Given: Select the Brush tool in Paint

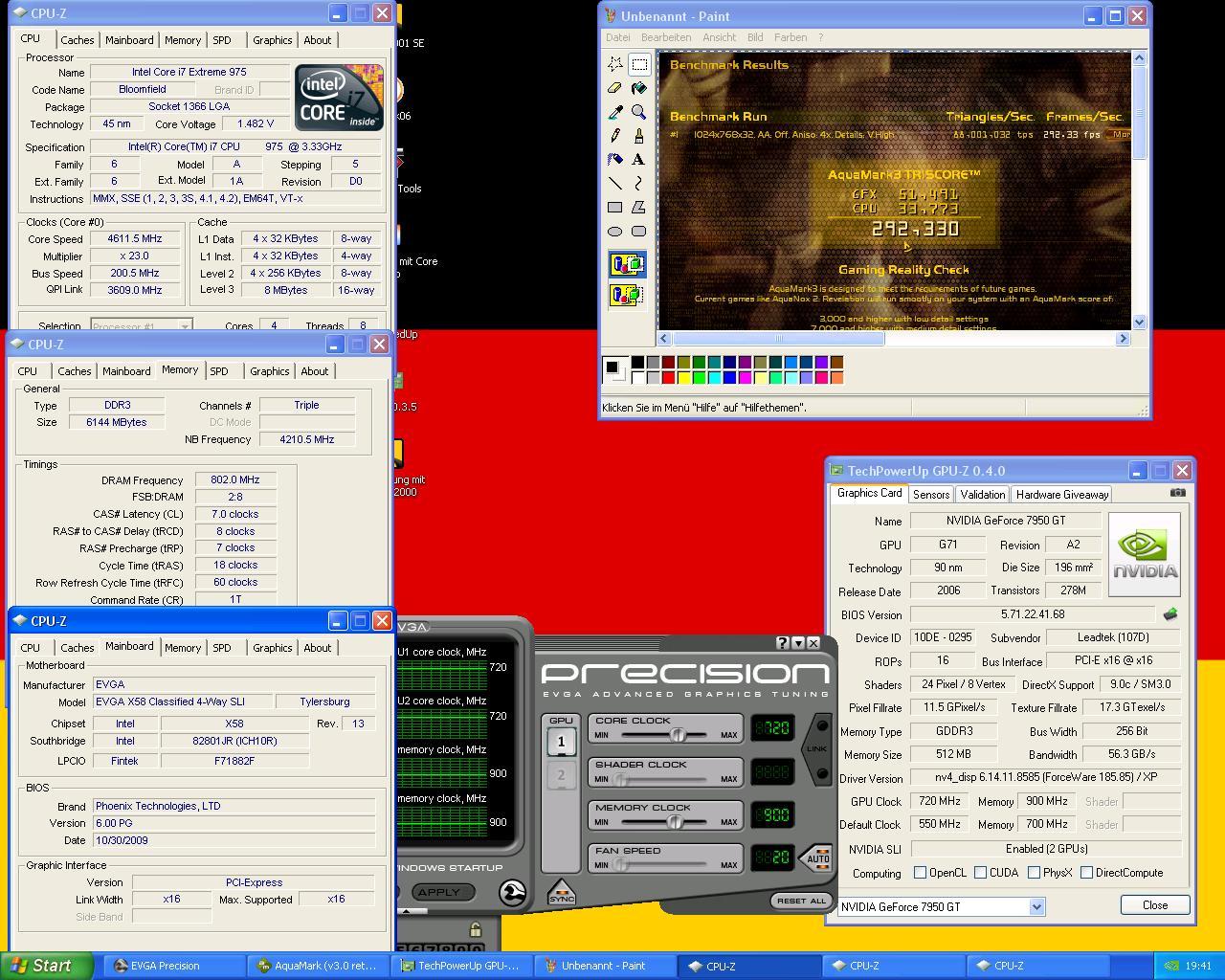Looking at the screenshot, I should pyautogui.click(x=639, y=136).
